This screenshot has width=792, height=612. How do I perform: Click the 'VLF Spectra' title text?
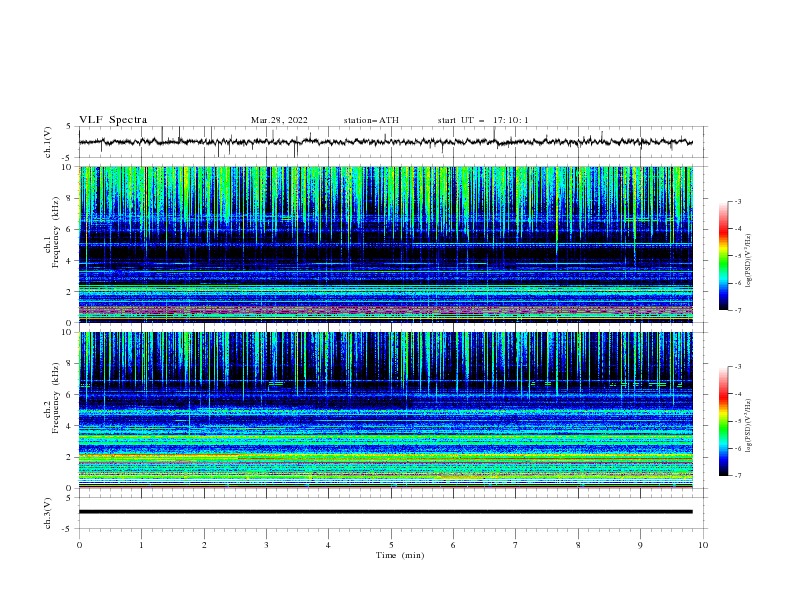tap(113, 120)
